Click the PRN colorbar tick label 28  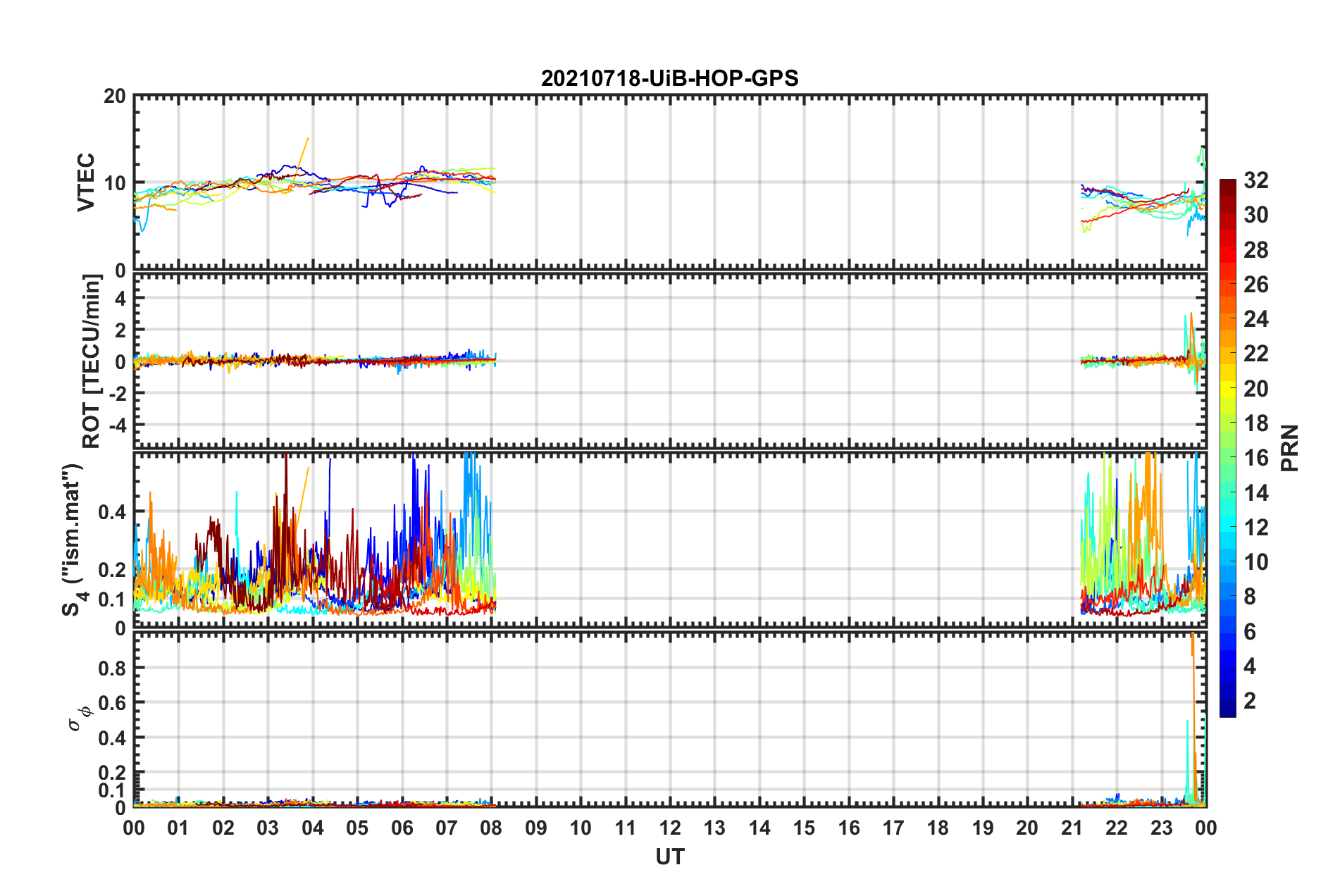point(1255,249)
